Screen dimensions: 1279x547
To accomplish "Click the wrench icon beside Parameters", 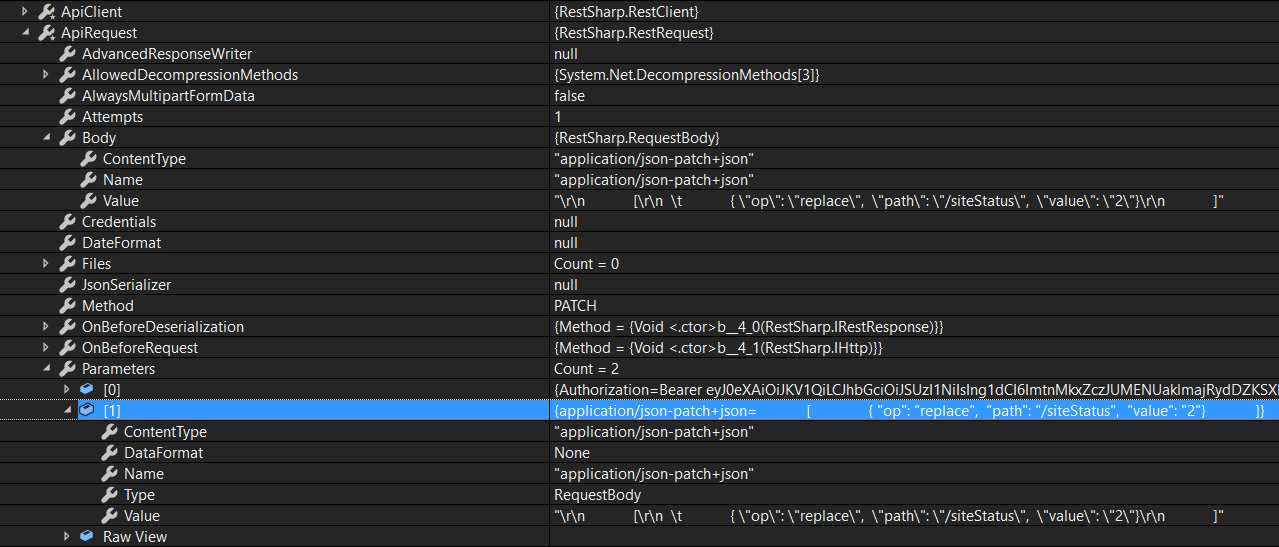I will [x=67, y=369].
